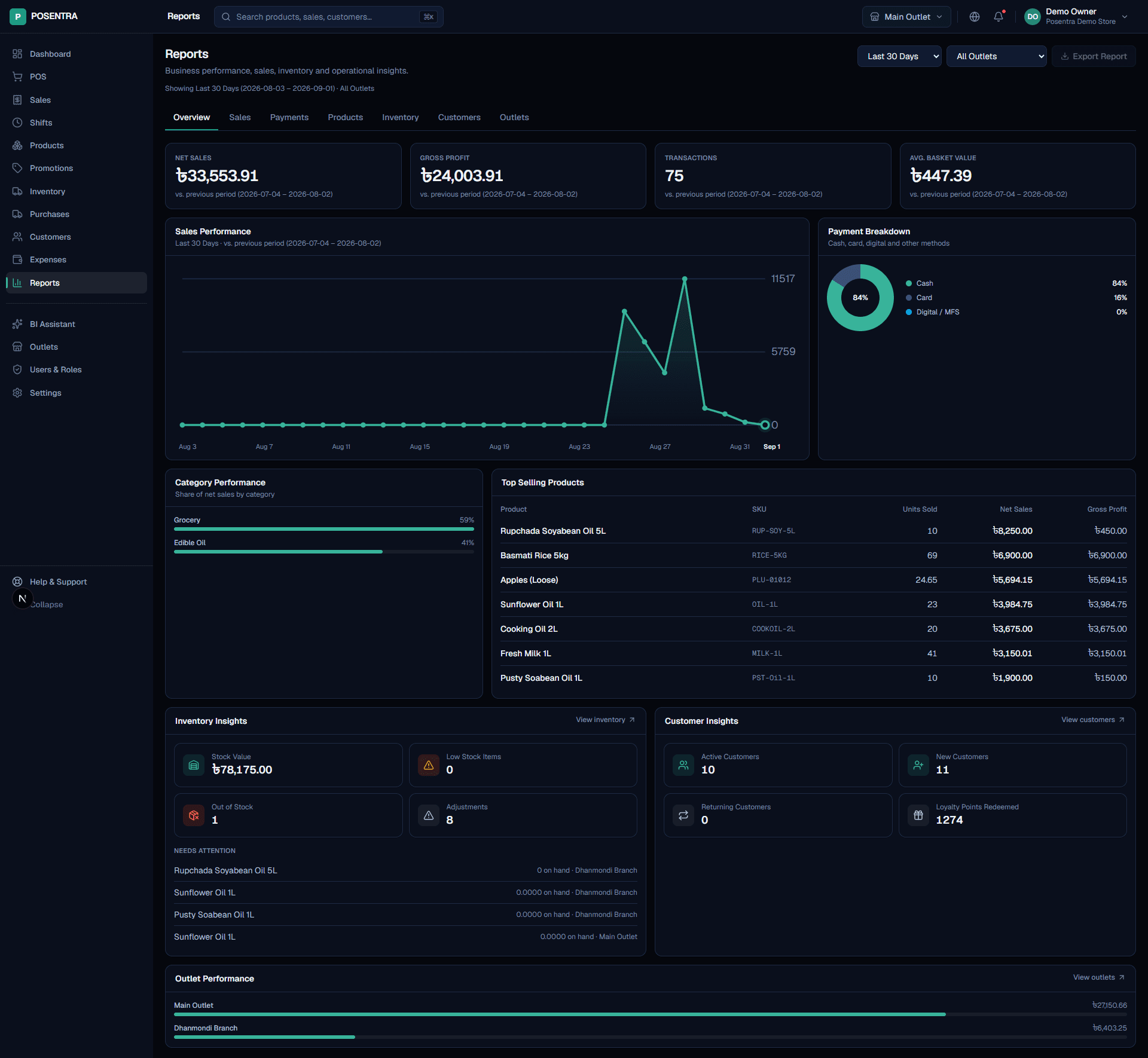Click SKU RUP-SOY-5L

coord(773,531)
